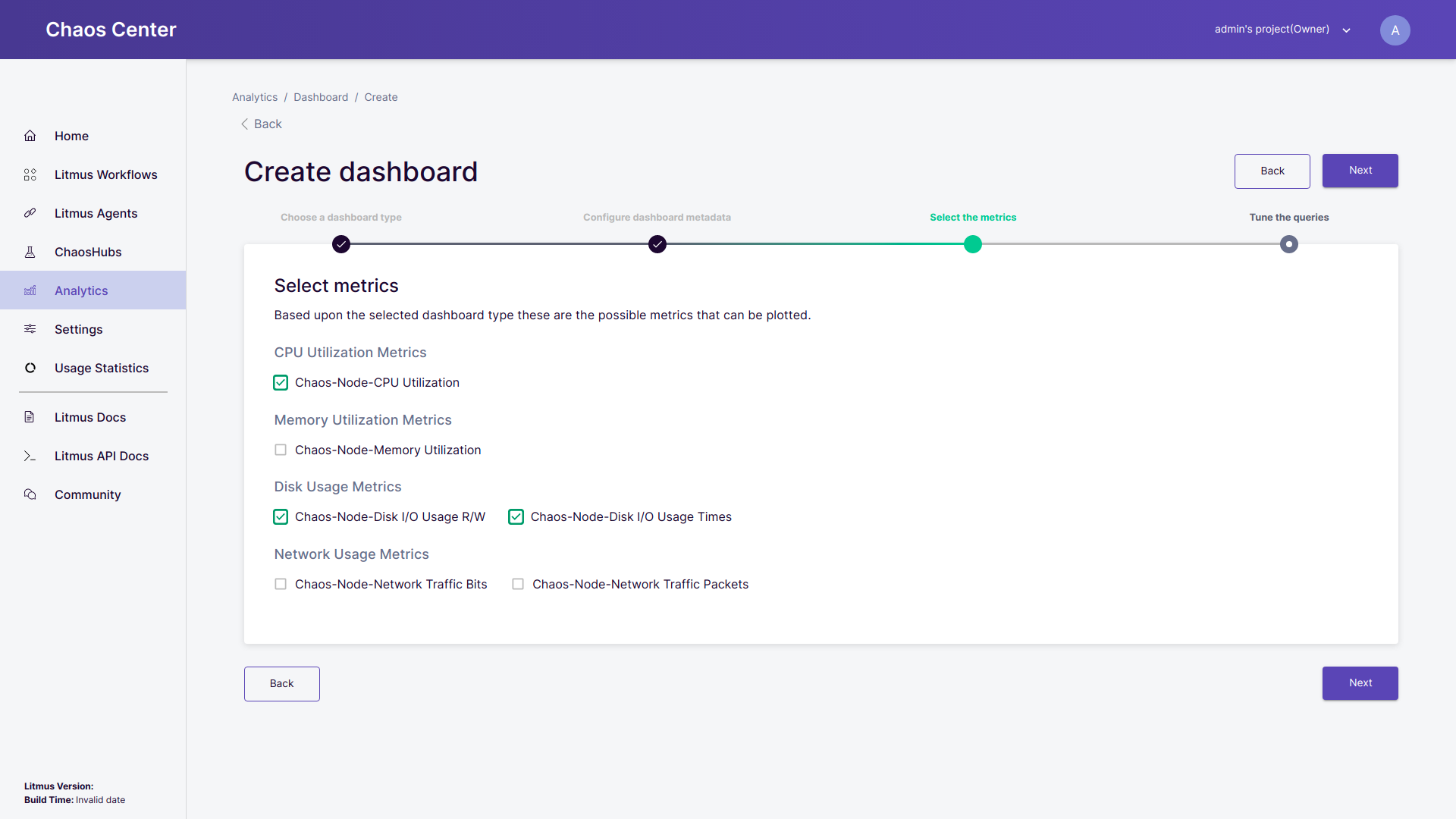Uncheck Chaos-Node-CPU Utilization checkbox

(281, 383)
